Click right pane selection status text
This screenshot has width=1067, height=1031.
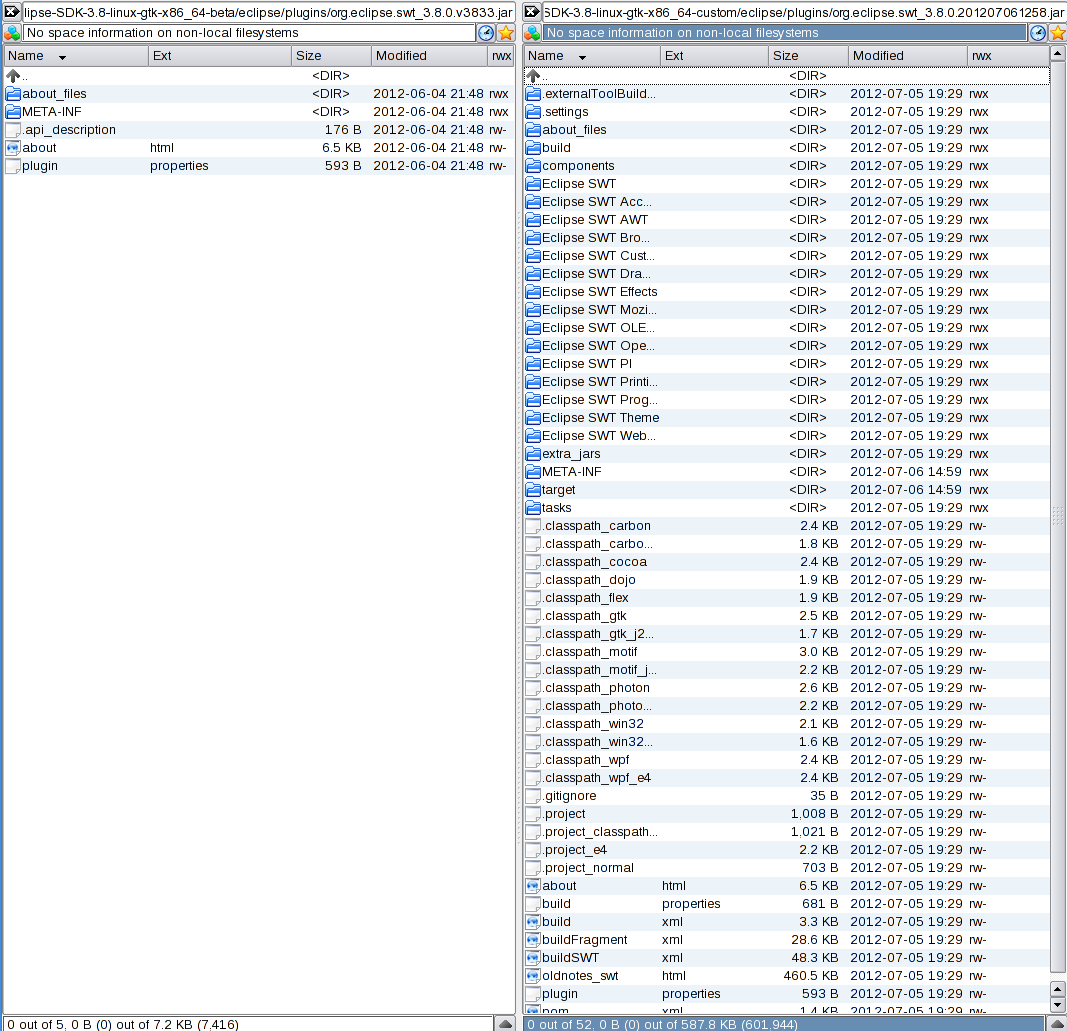tap(662, 1024)
